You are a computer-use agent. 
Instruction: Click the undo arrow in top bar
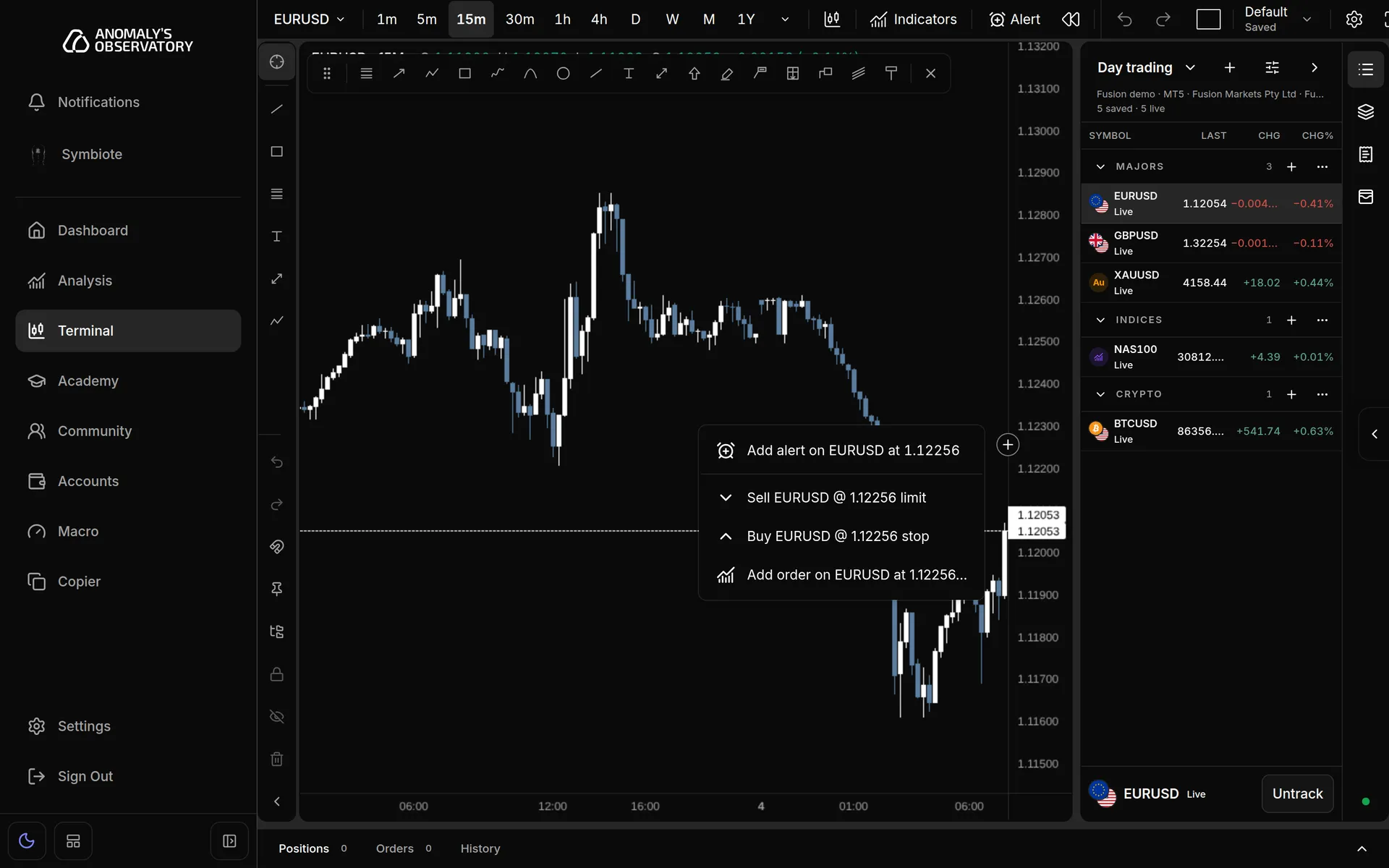pos(1124,20)
